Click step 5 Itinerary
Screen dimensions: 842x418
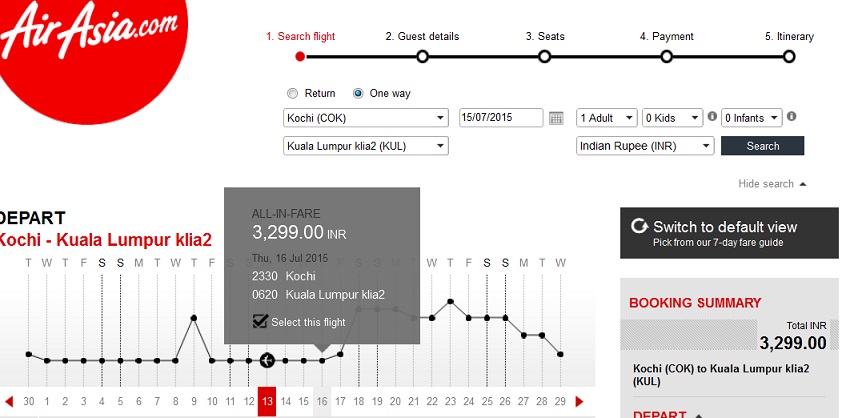(789, 37)
